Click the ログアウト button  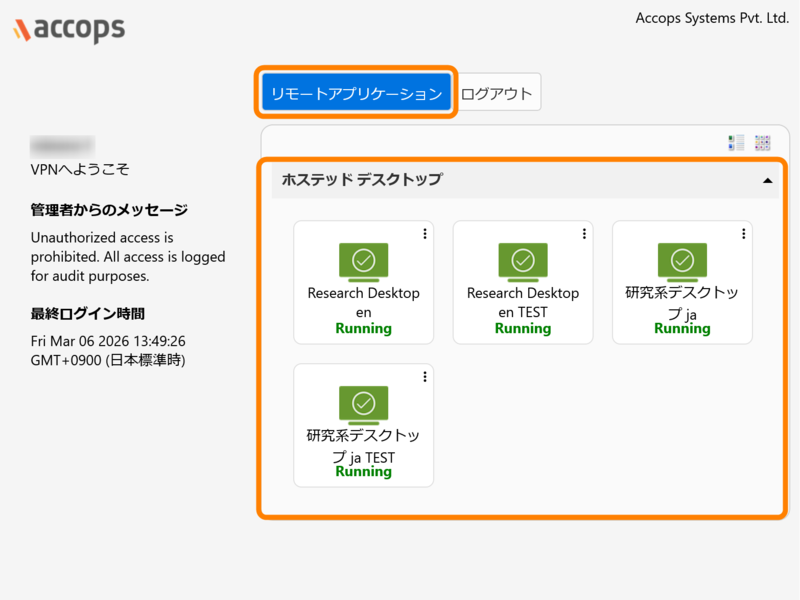[497, 93]
